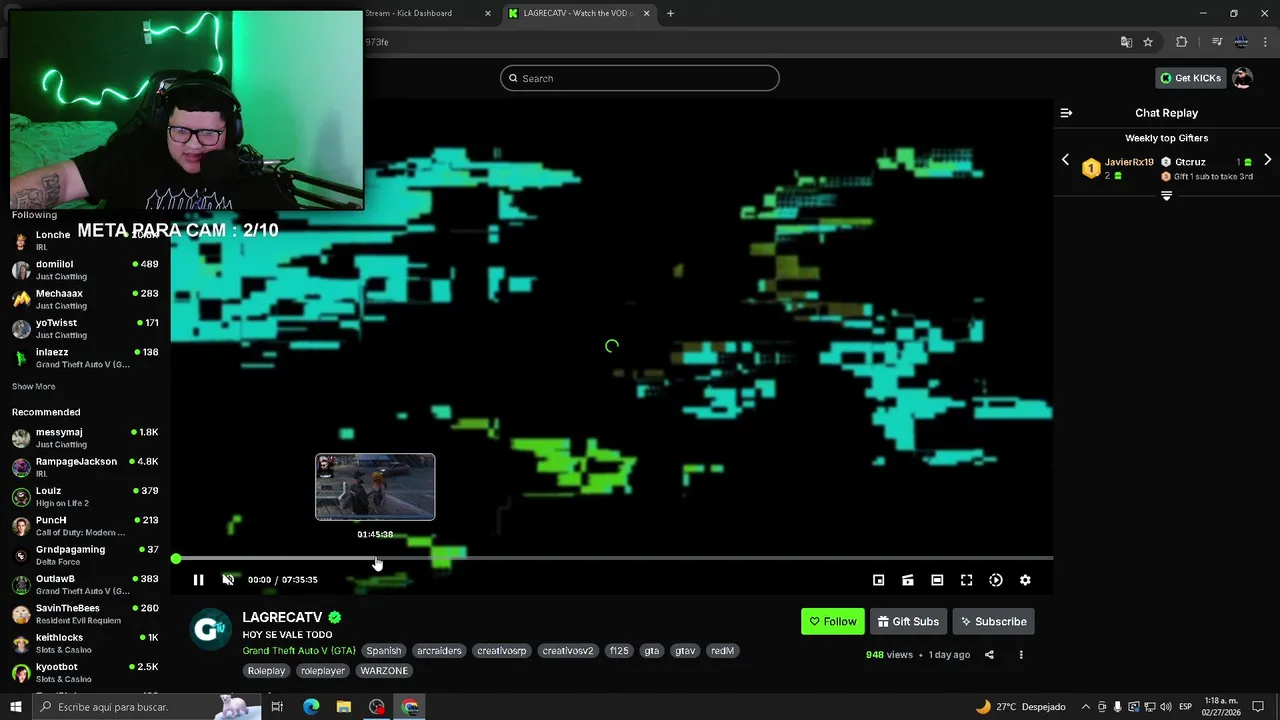This screenshot has height=720, width=1280.
Task: Collapse the Chat Replay panel
Action: [x=1066, y=113]
